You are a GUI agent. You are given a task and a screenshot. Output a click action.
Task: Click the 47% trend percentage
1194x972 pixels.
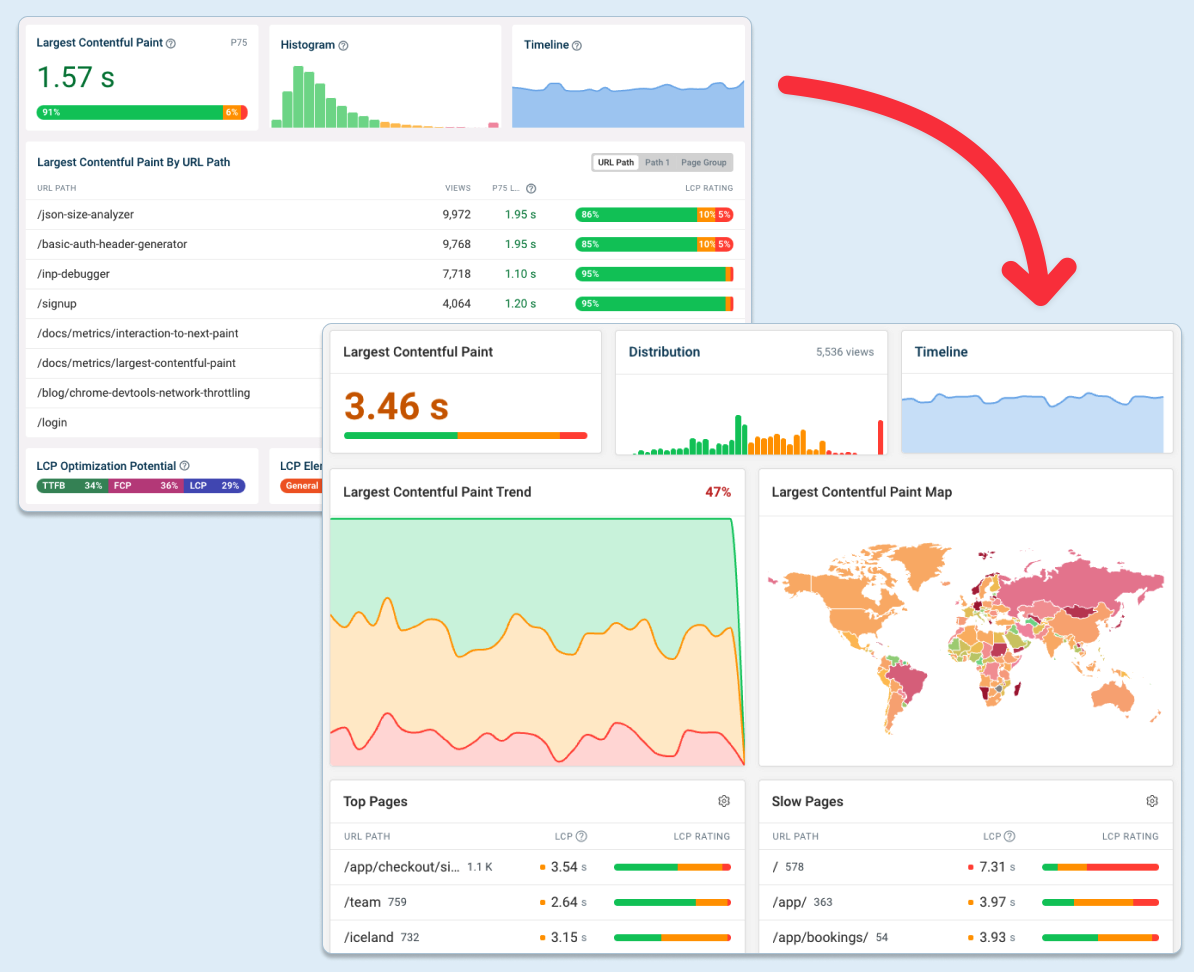coord(717,491)
